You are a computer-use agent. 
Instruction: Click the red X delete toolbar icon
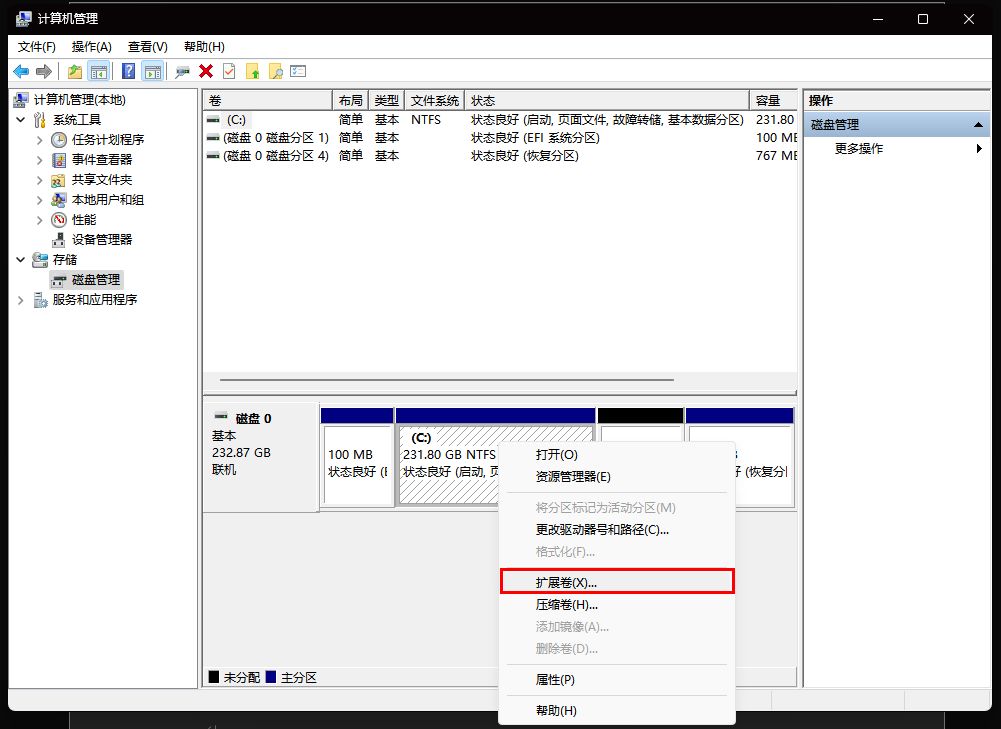(205, 71)
